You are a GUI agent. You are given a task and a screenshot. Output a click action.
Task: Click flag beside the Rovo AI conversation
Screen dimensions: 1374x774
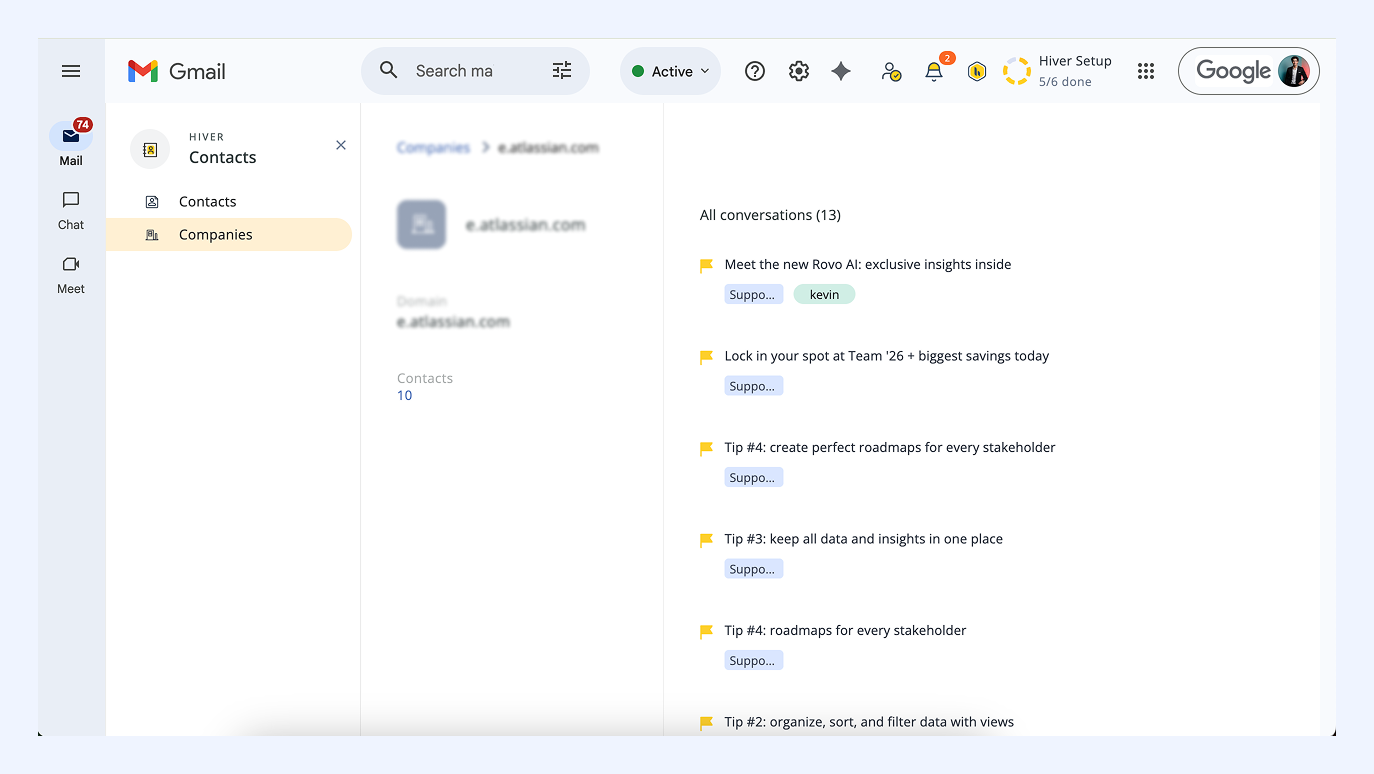706,265
